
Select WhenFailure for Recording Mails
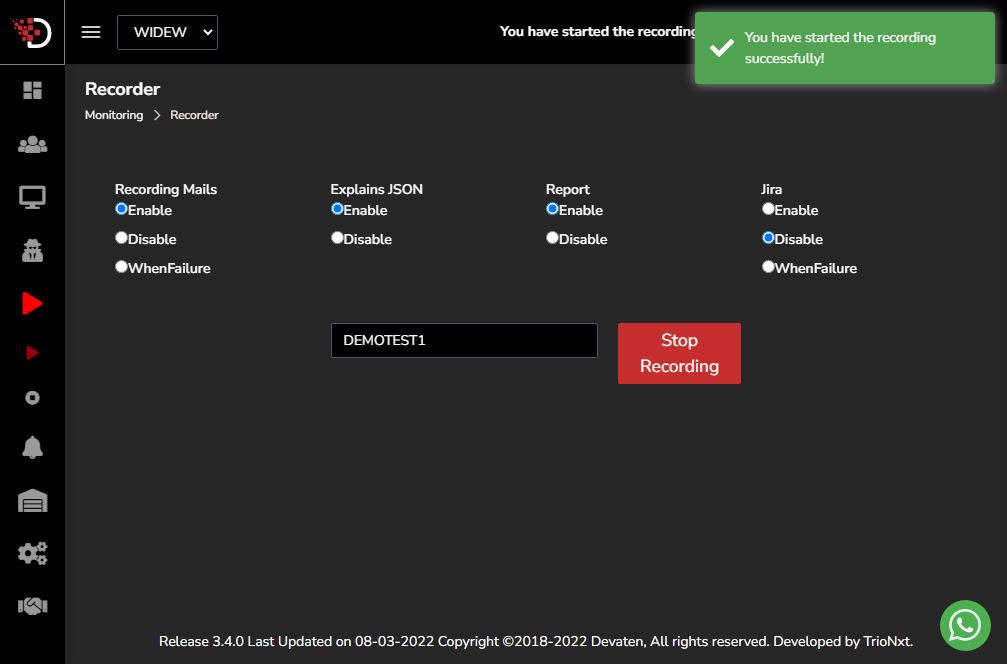pyautogui.click(x=121, y=266)
